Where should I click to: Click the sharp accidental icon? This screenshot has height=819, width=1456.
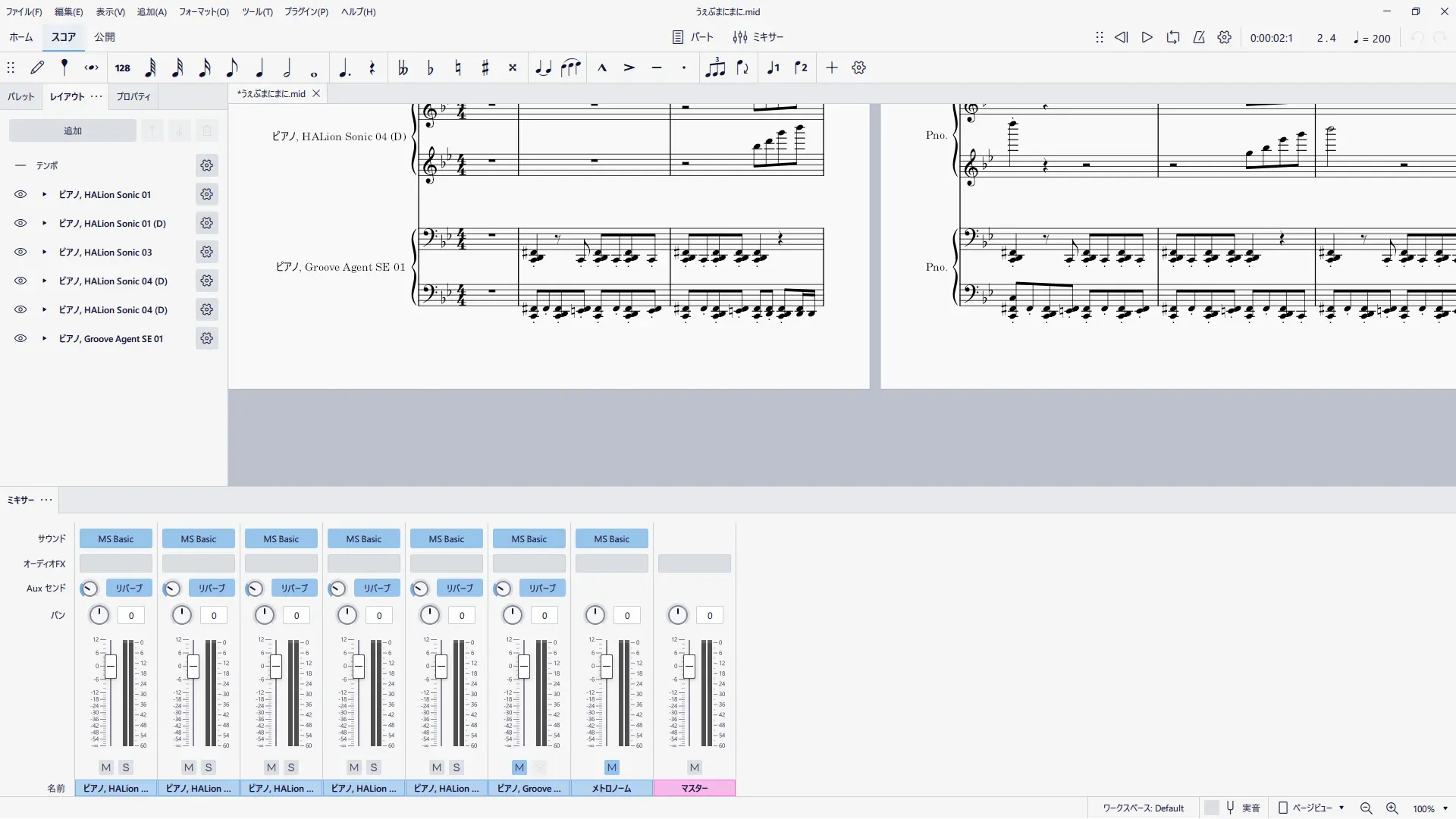485,68
